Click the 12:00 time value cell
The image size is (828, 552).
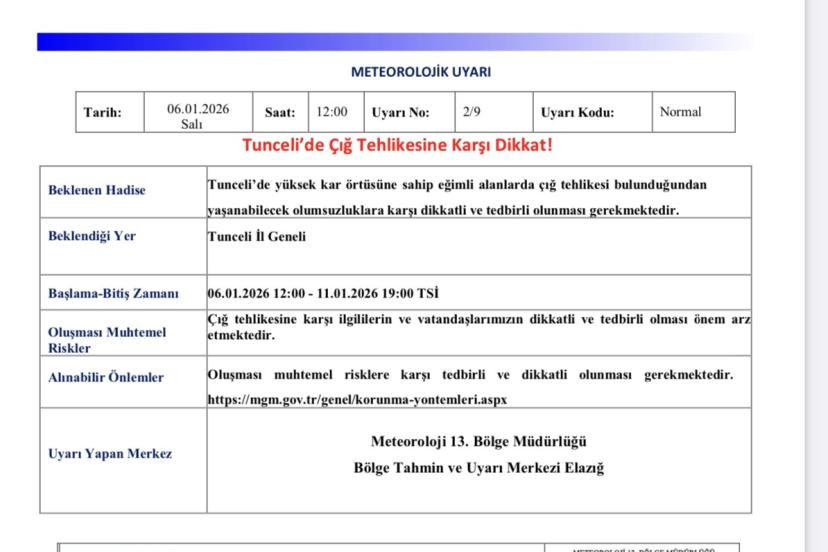pyautogui.click(x=332, y=112)
